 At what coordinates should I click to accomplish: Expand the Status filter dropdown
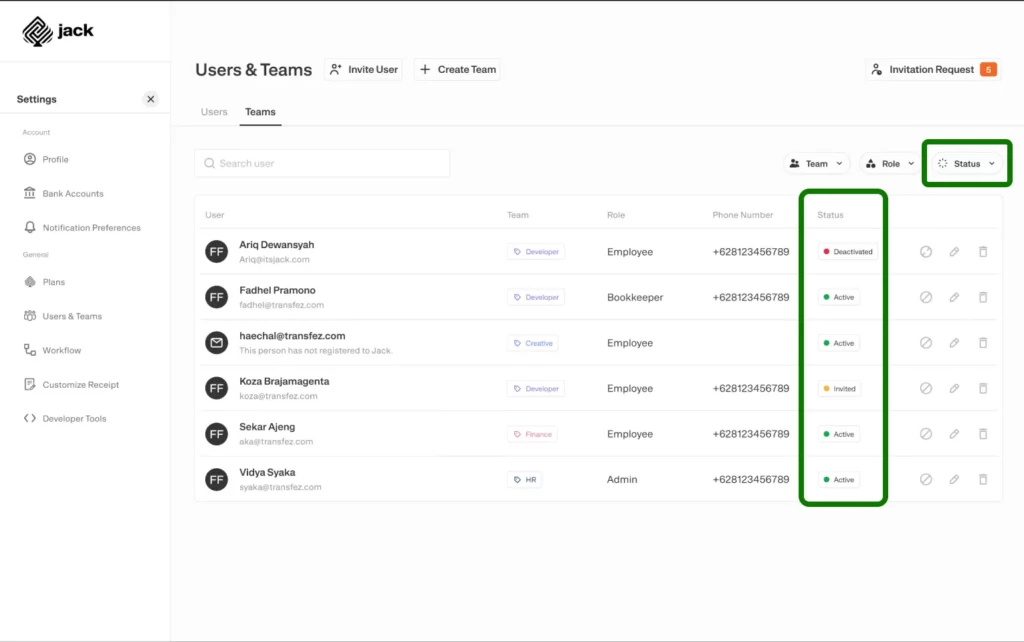(x=967, y=163)
